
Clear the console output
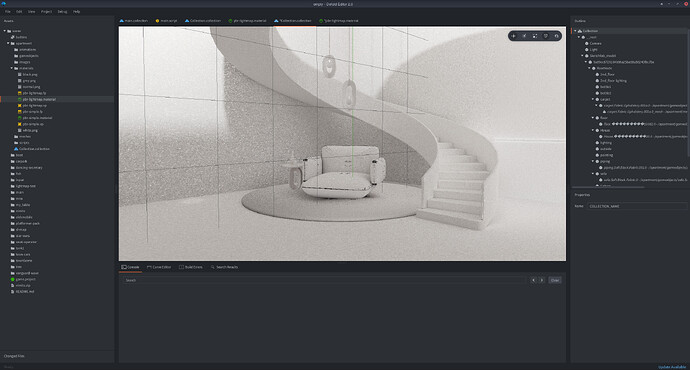tap(555, 280)
